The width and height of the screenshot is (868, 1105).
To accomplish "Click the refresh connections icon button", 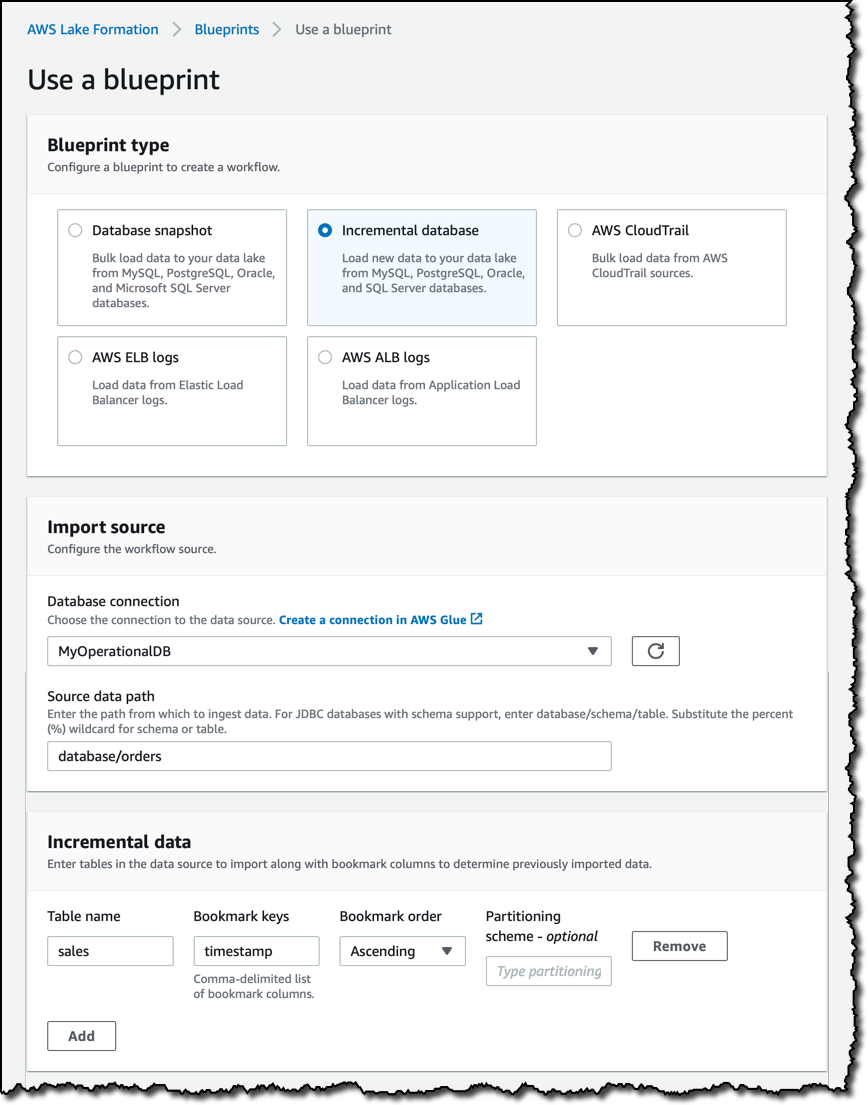I will tap(655, 651).
